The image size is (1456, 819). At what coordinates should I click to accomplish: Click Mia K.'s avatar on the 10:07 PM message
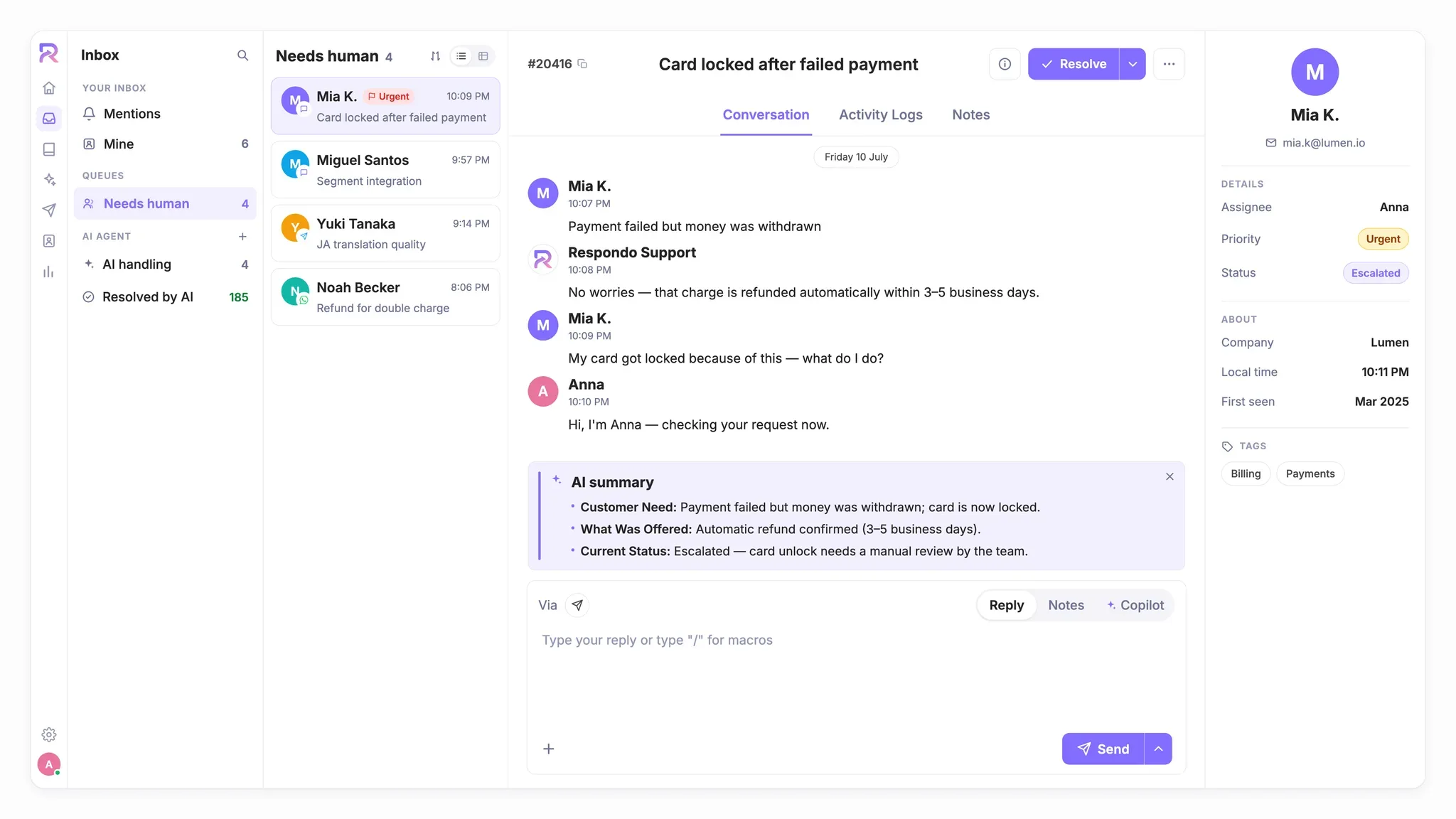pos(542,193)
